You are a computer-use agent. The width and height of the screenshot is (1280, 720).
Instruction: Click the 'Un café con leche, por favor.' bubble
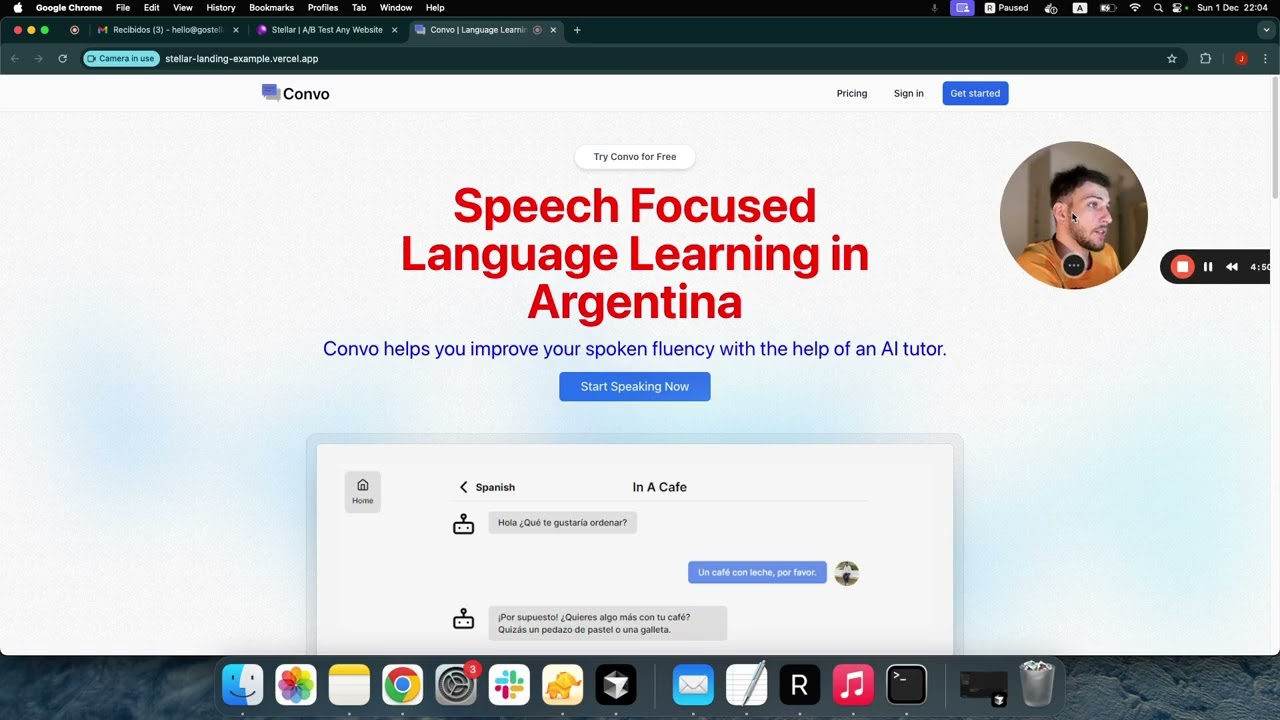(x=757, y=573)
